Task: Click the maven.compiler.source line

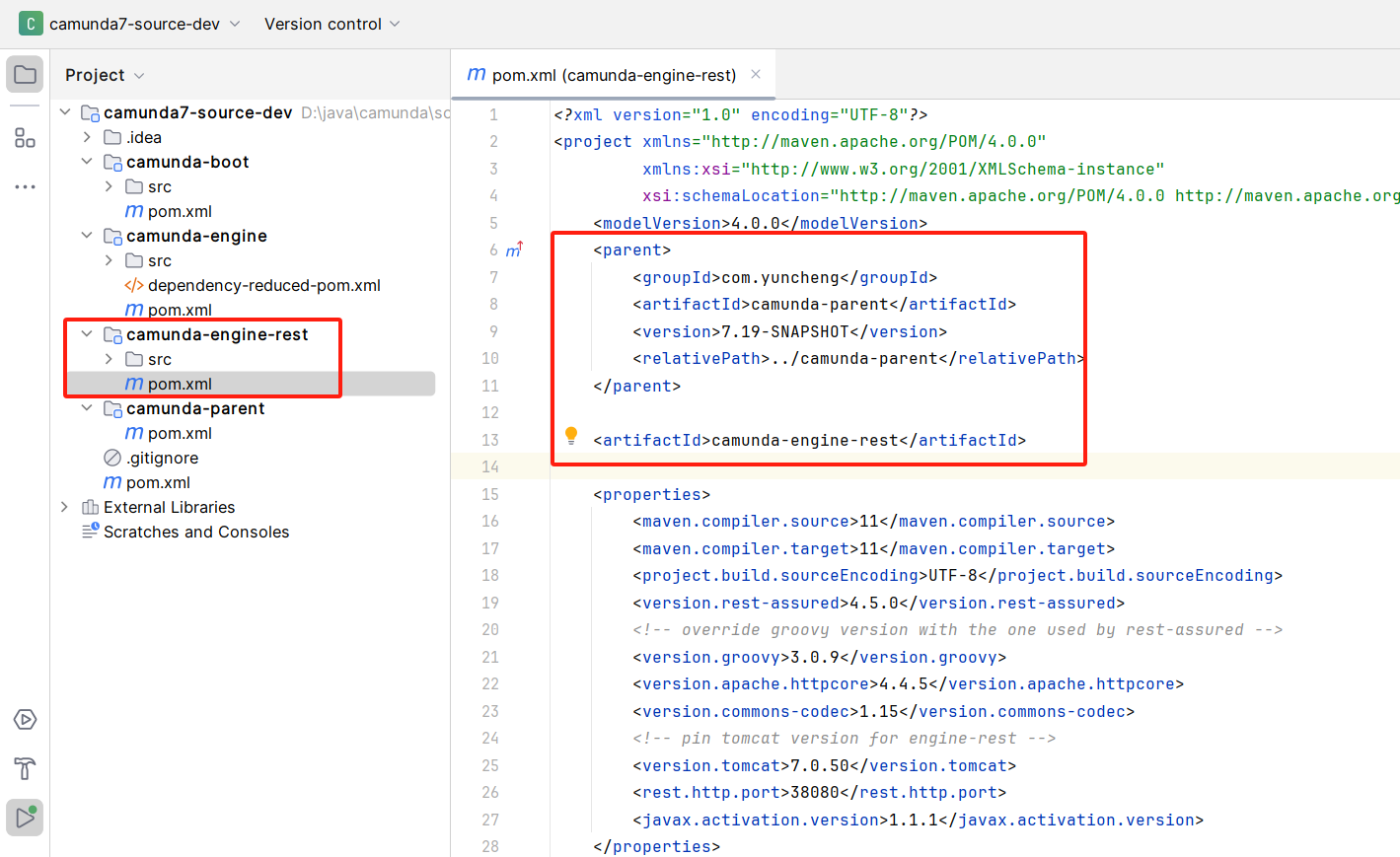Action: click(x=873, y=521)
